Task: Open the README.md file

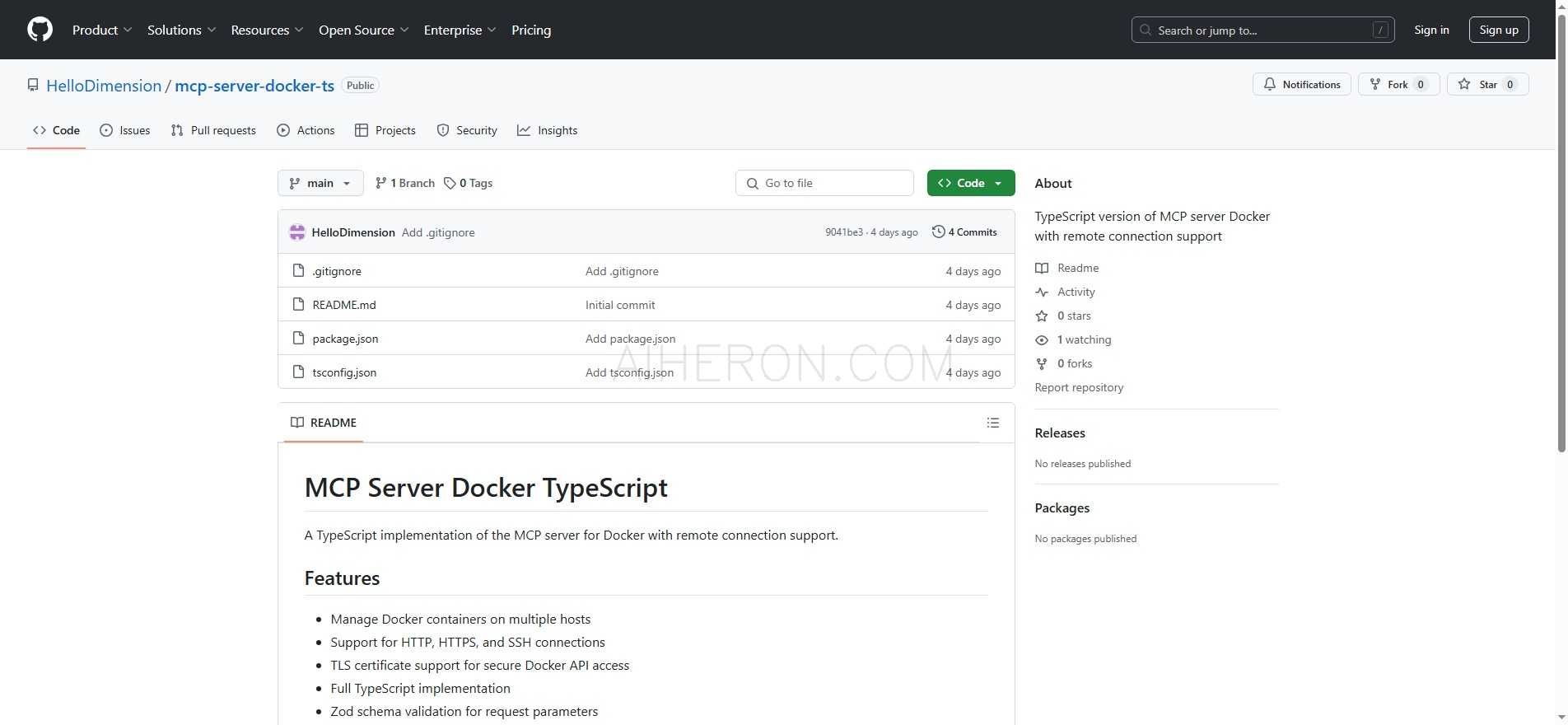Action: pos(344,305)
